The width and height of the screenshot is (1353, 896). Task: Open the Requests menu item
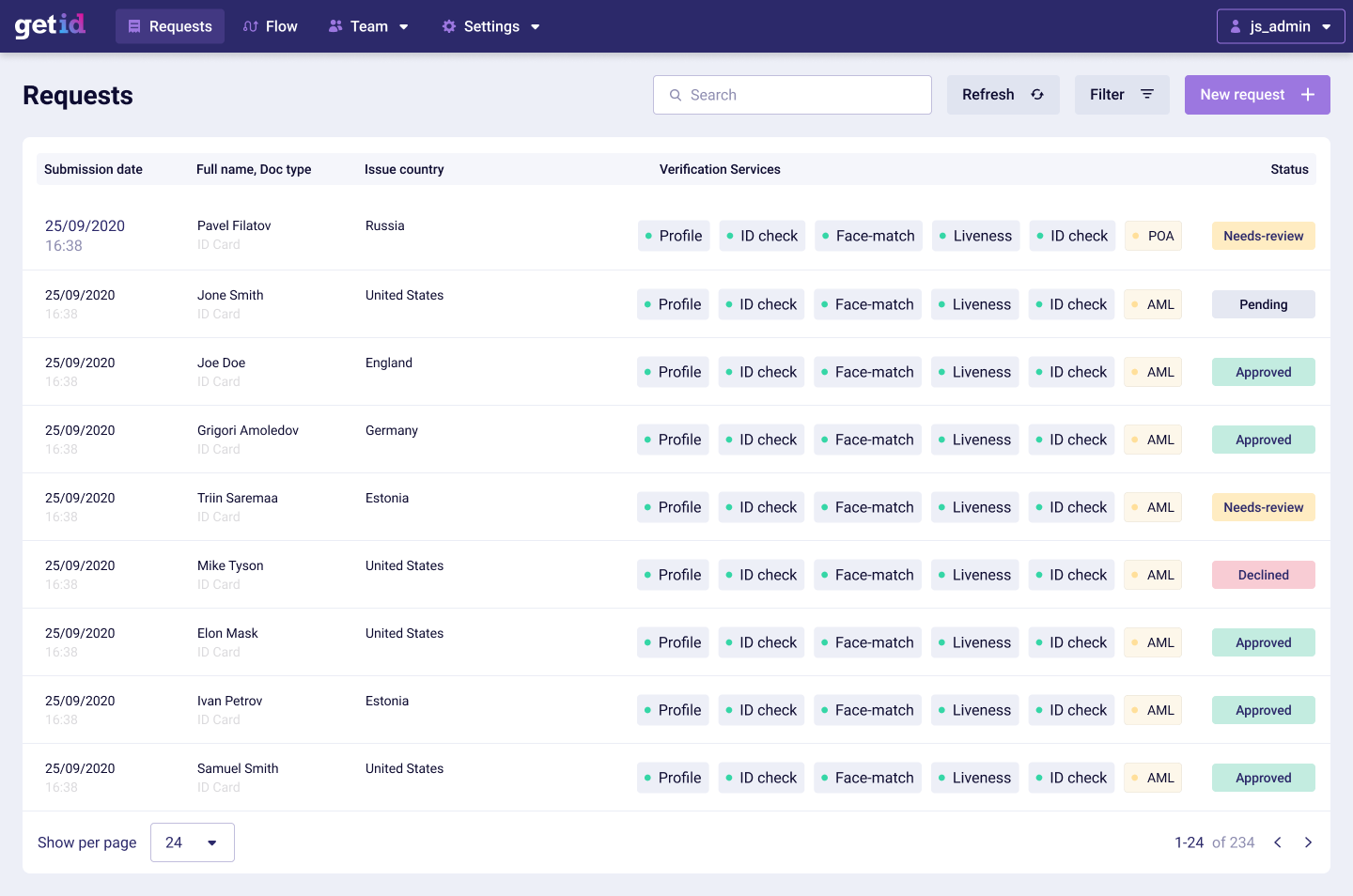[170, 25]
